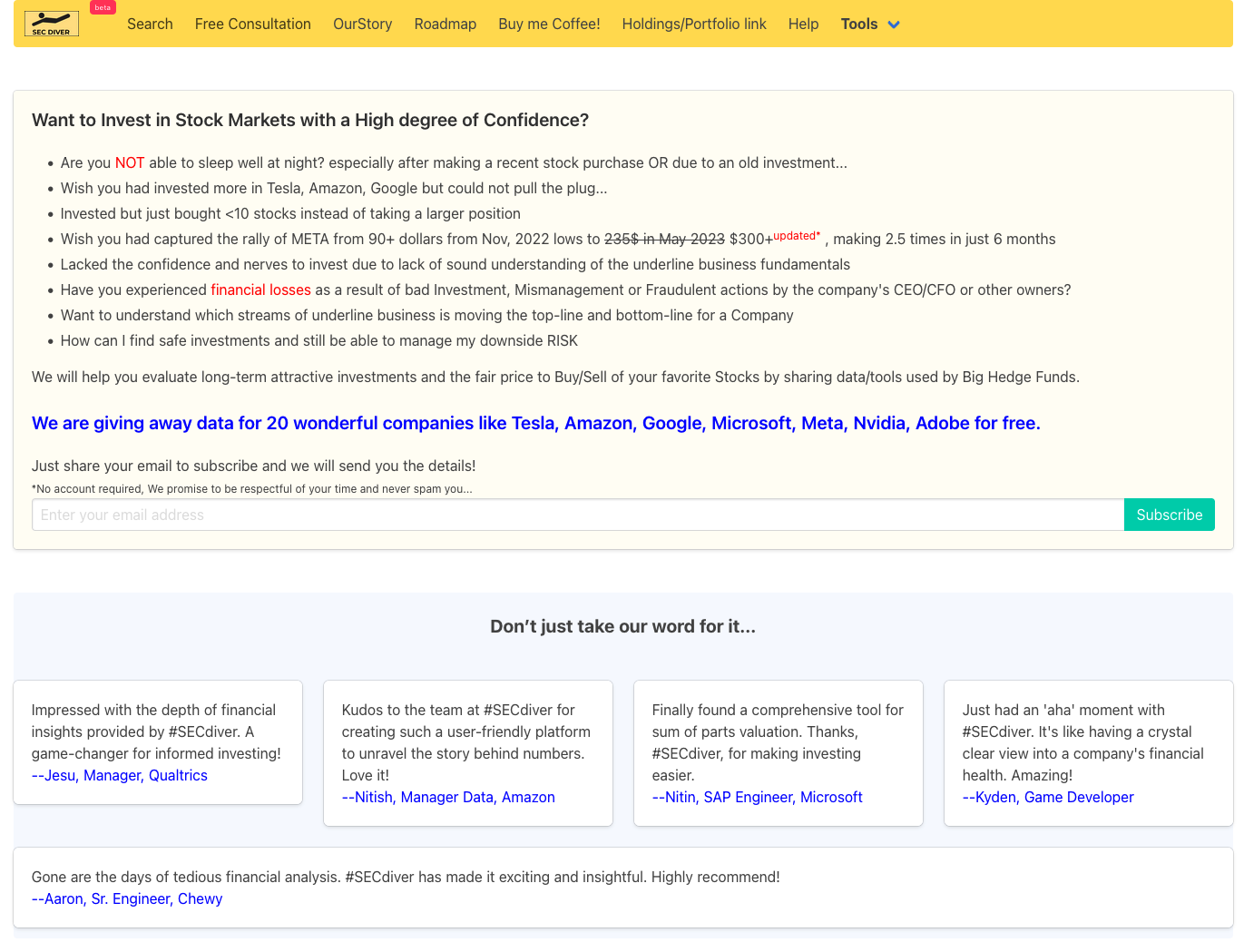The width and height of the screenshot is (1244, 952).
Task: Click the 'Don't just take our word' heading
Action: click(x=622, y=626)
